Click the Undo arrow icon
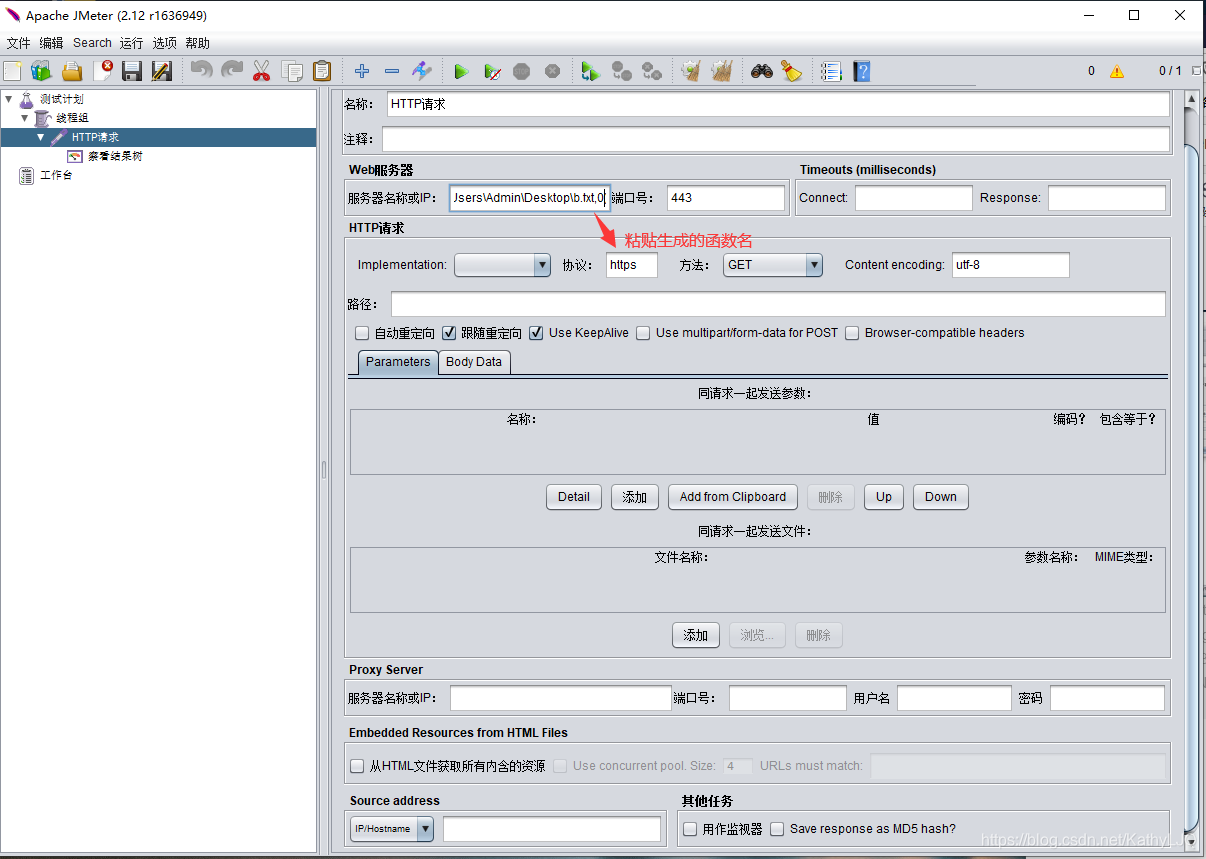 pyautogui.click(x=202, y=71)
